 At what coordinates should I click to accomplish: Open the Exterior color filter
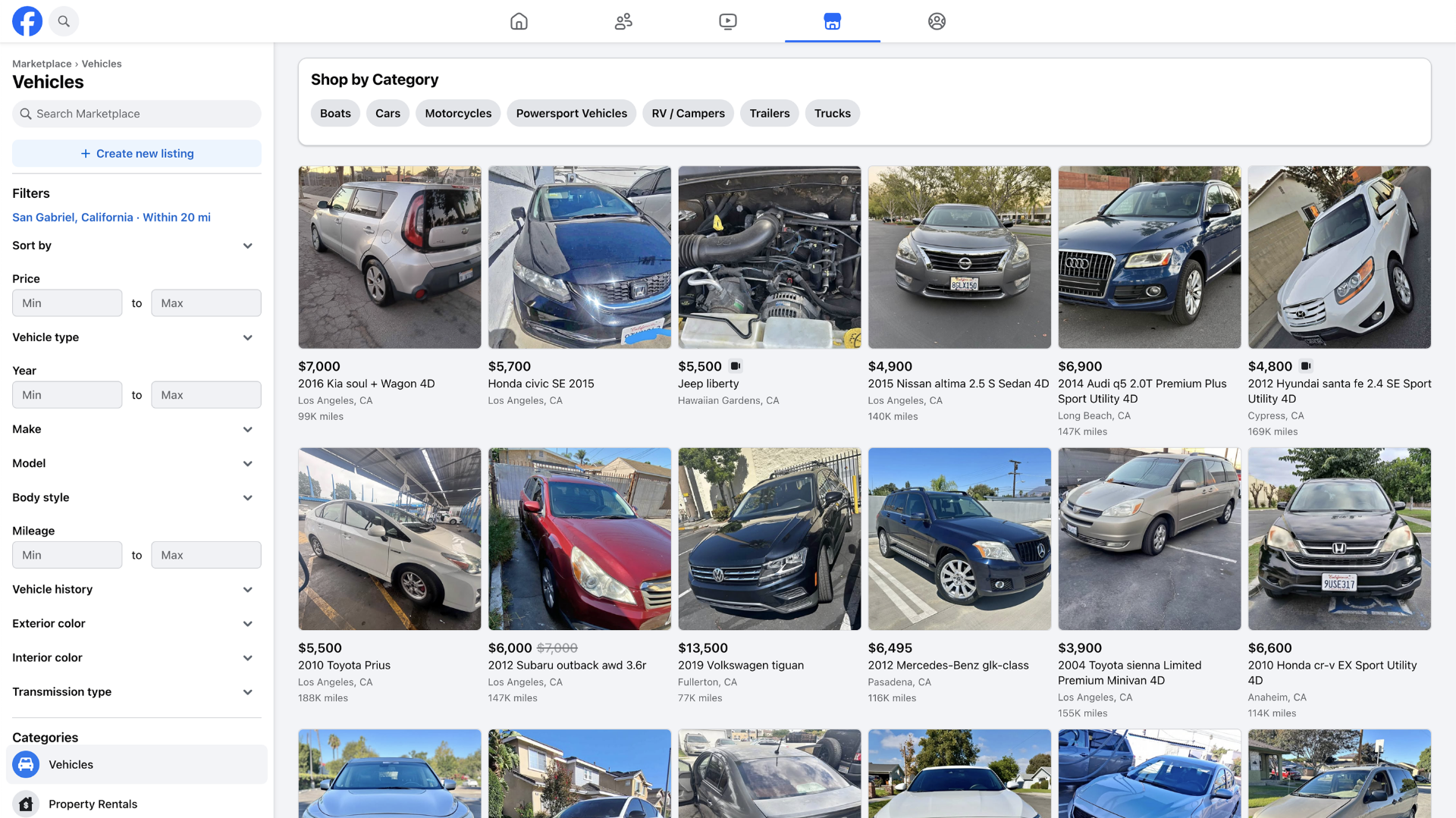click(x=247, y=623)
